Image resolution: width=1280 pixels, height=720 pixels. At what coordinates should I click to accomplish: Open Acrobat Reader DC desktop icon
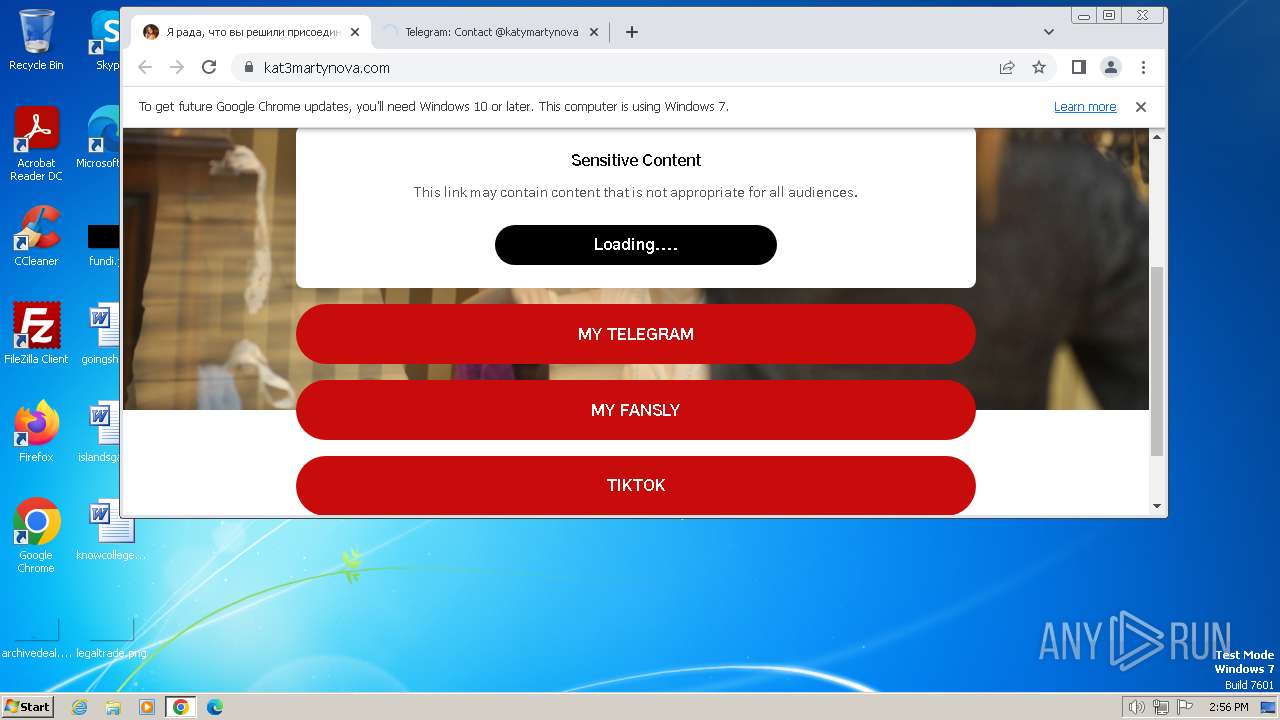point(36,144)
